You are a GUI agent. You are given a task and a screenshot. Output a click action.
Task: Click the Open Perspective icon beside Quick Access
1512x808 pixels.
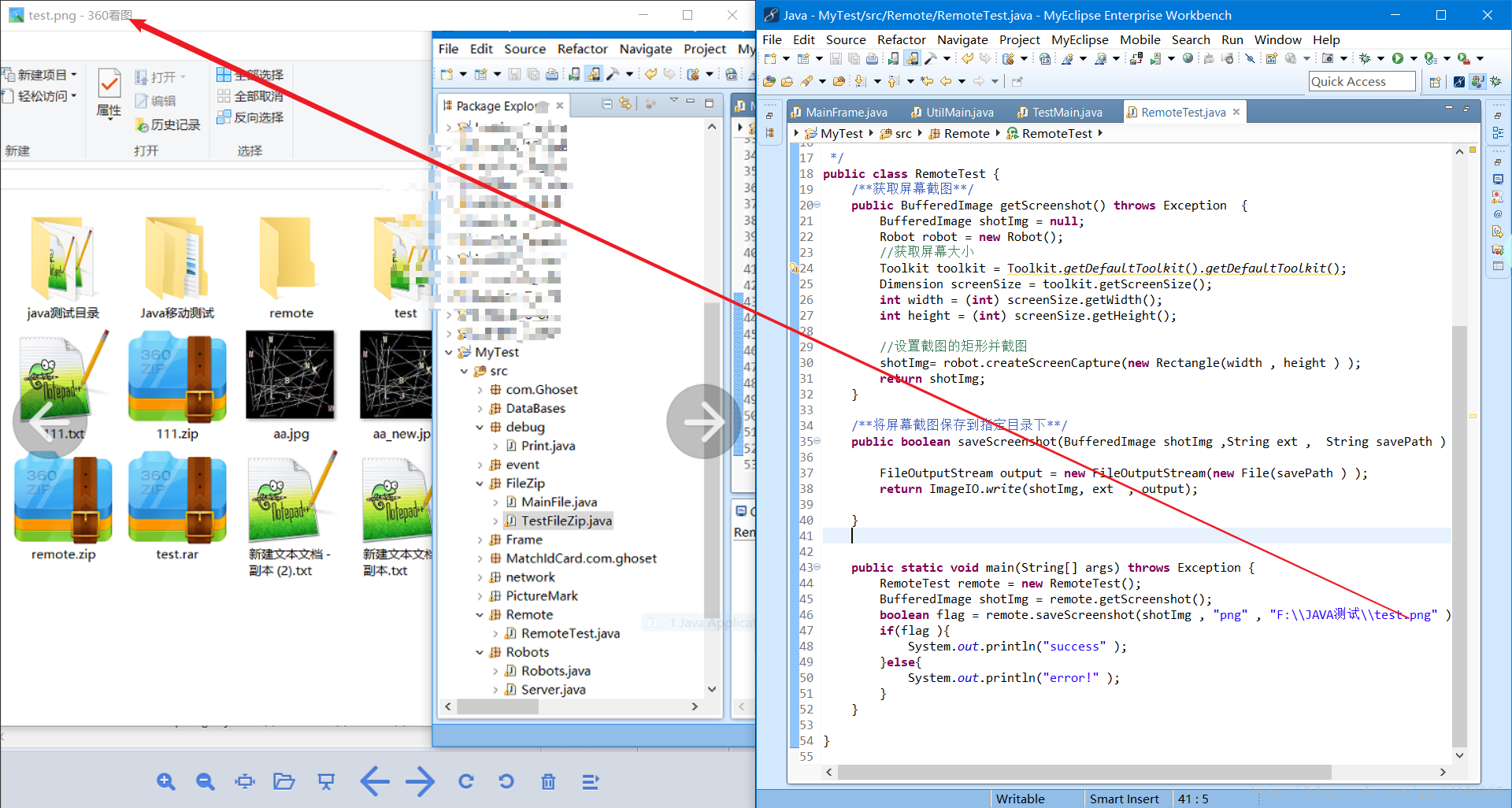(1435, 82)
